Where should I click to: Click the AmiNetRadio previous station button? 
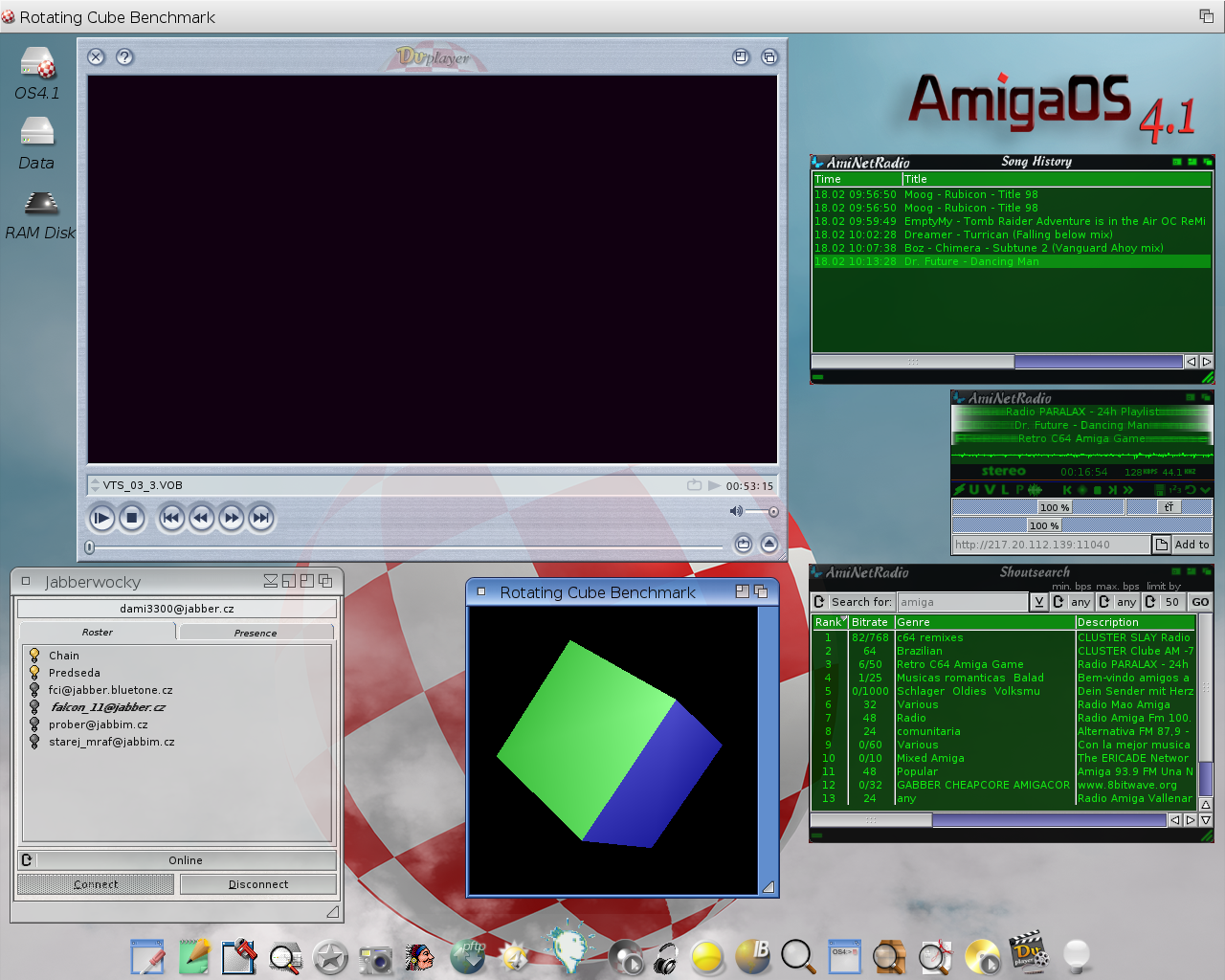[x=1067, y=490]
